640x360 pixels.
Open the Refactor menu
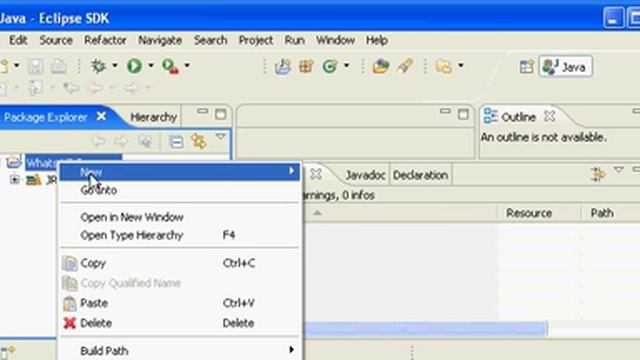pos(105,40)
